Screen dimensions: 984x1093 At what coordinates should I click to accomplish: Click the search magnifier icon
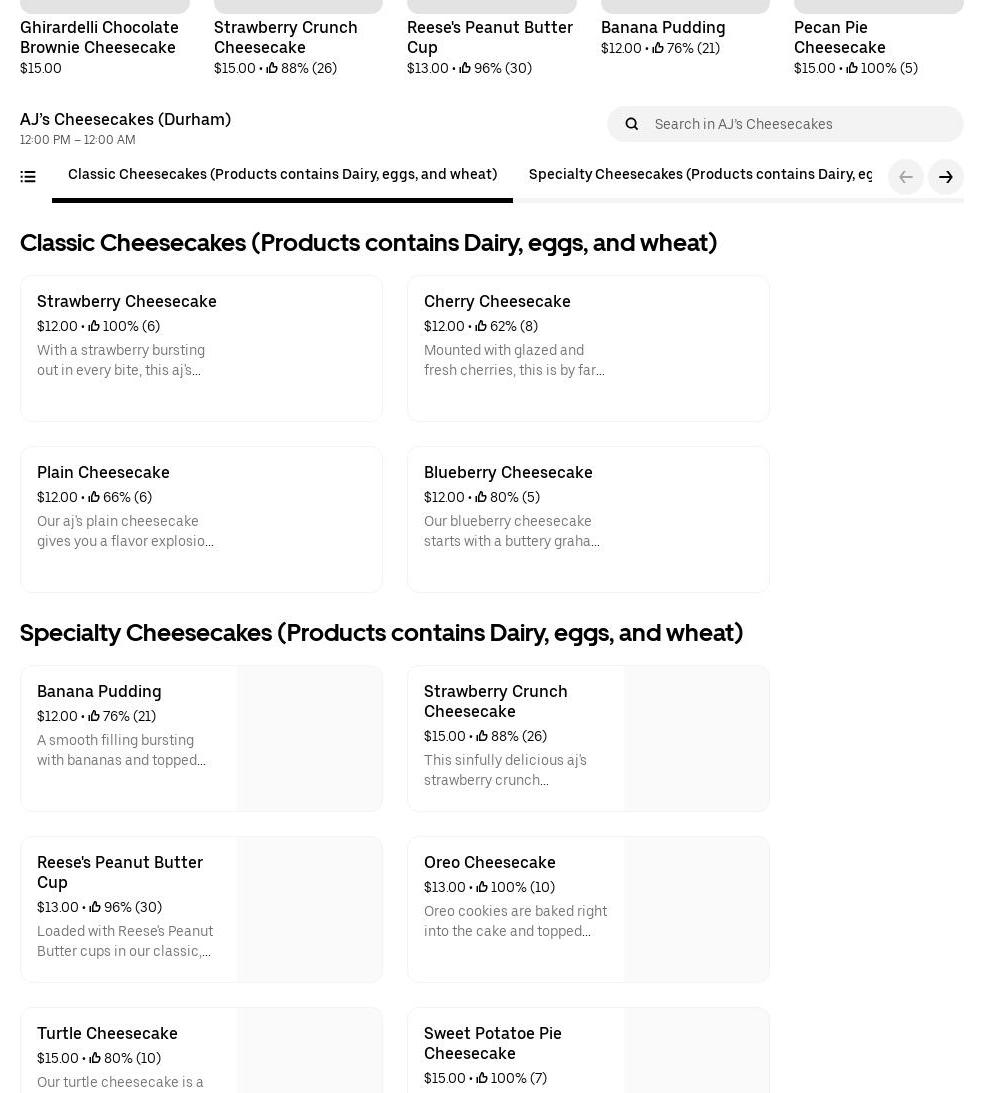631,124
